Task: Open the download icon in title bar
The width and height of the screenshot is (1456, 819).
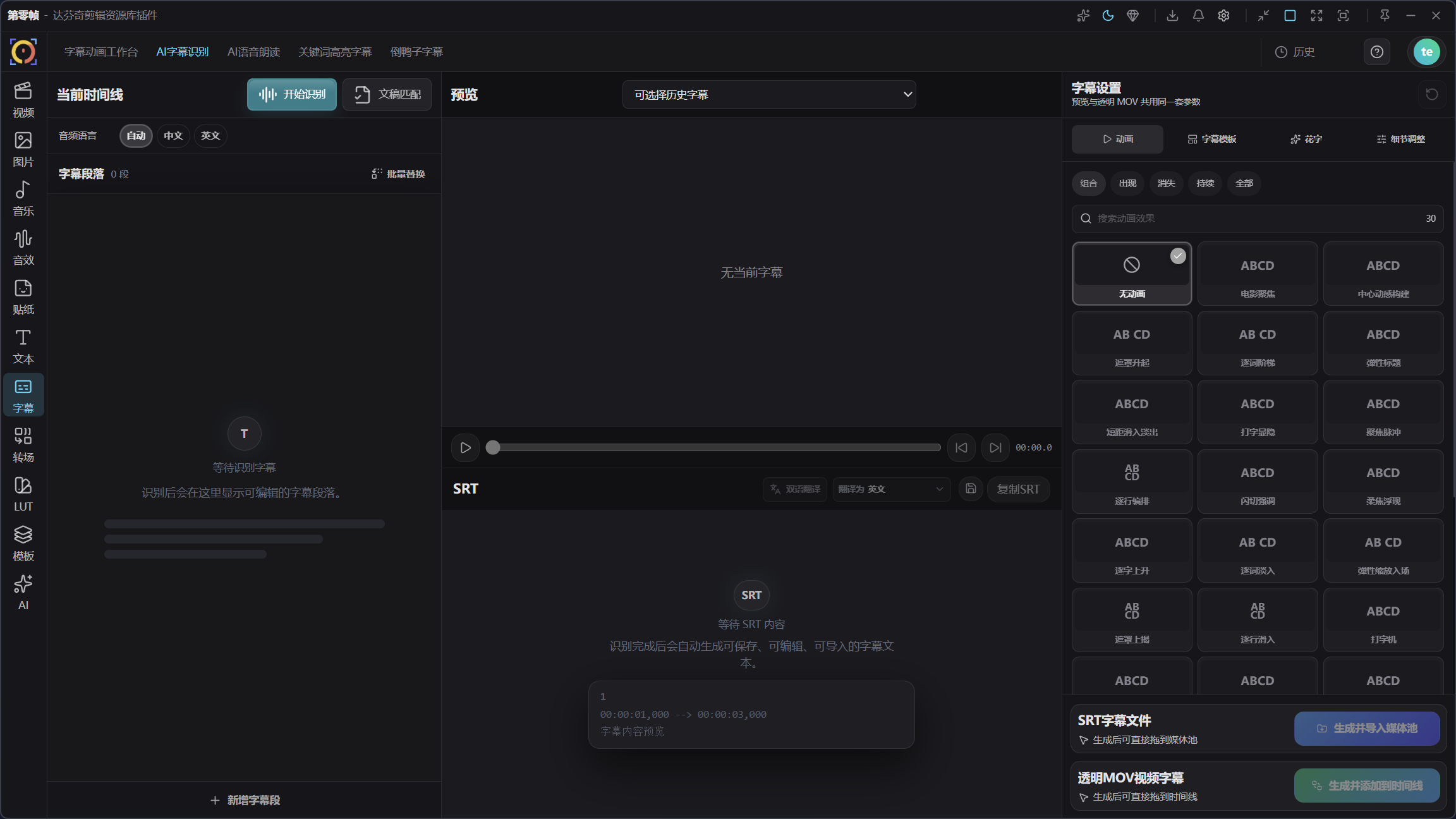Action: point(1172,16)
